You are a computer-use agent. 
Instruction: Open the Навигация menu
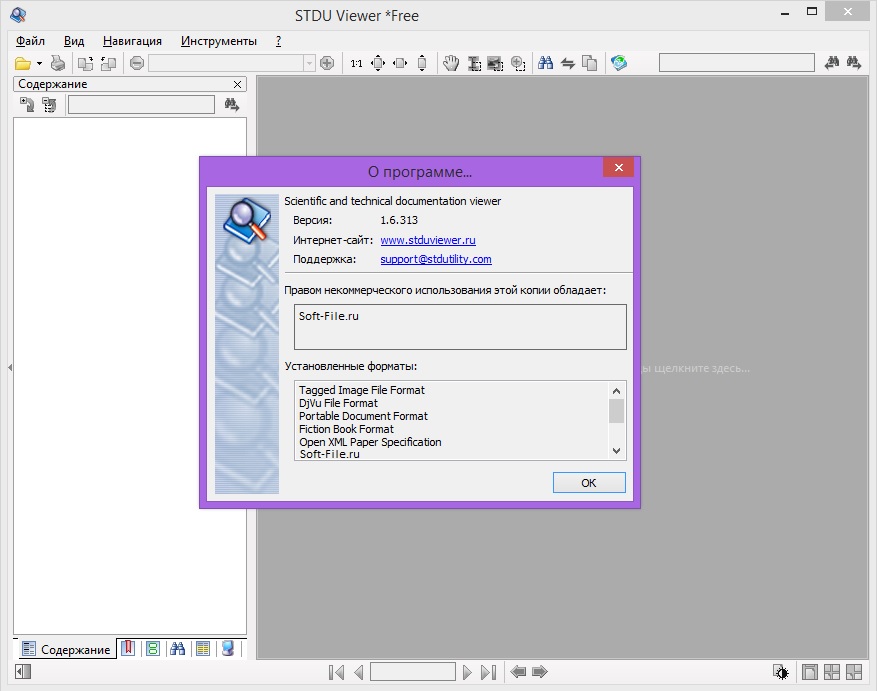132,41
